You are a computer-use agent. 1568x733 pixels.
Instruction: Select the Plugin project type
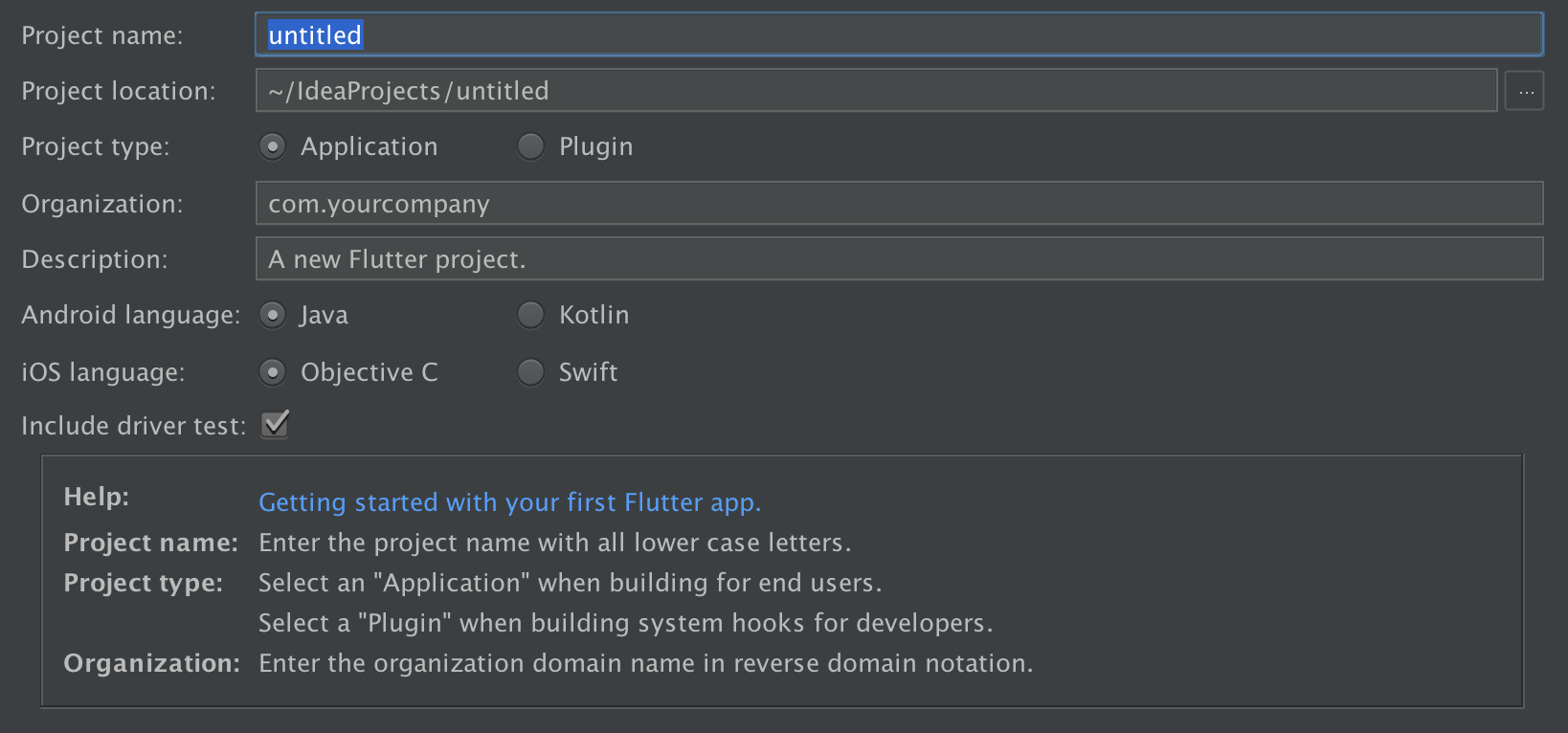coord(530,146)
